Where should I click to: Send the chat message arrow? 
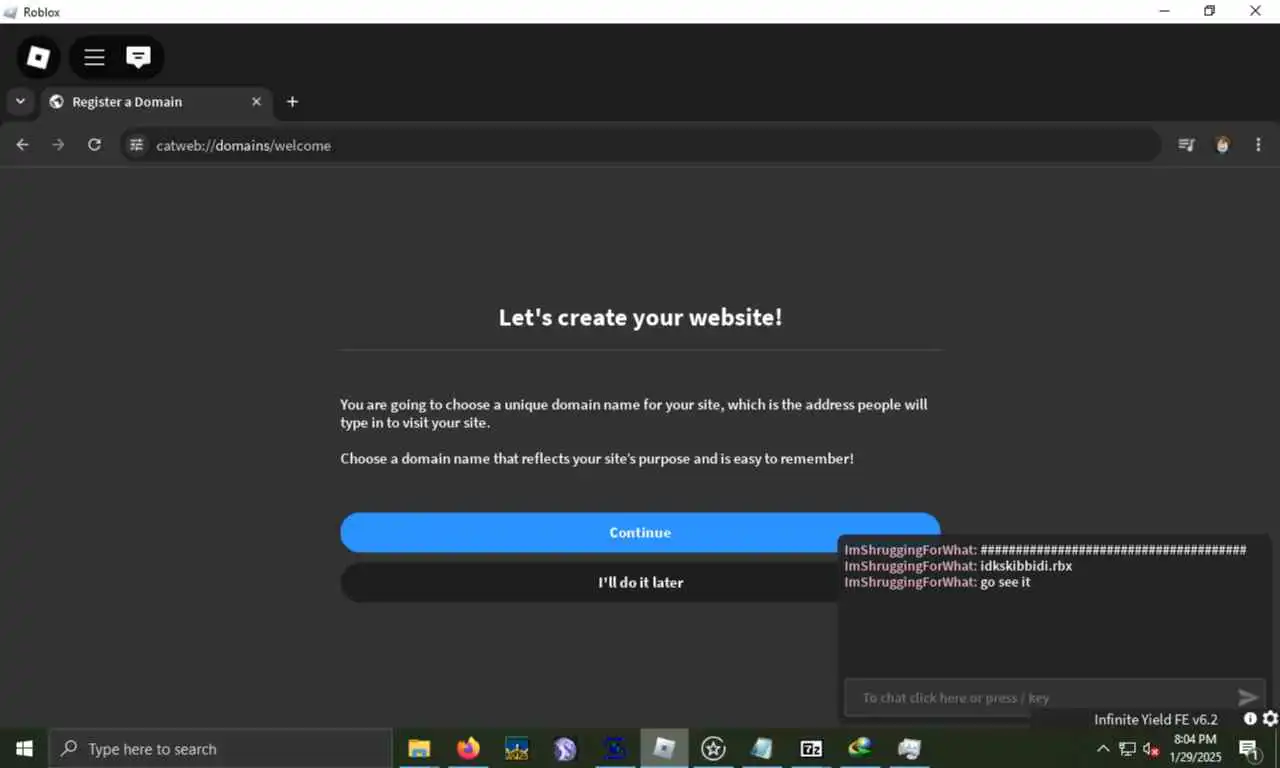click(x=1248, y=698)
